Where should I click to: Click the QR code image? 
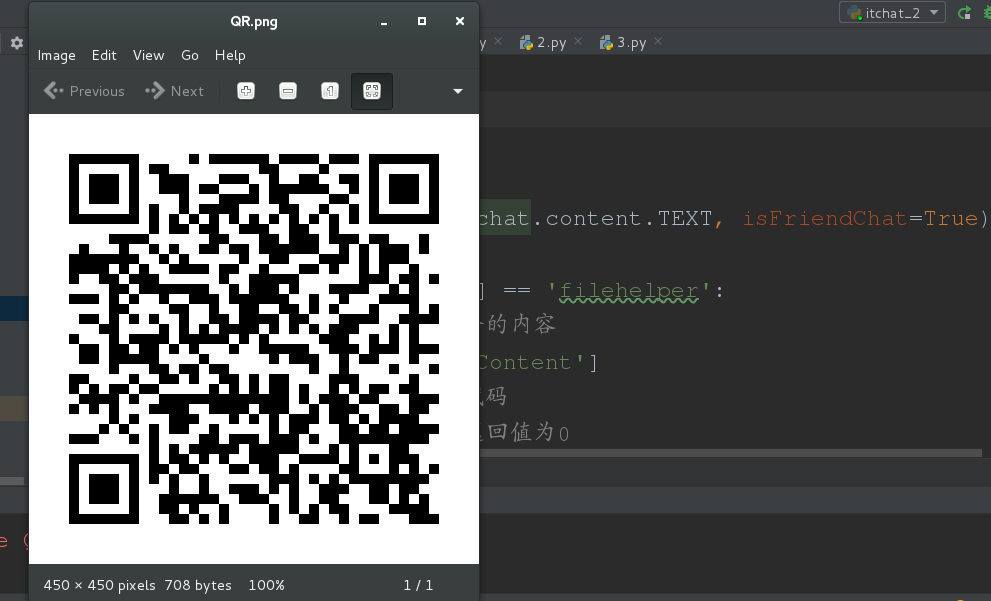[x=253, y=338]
